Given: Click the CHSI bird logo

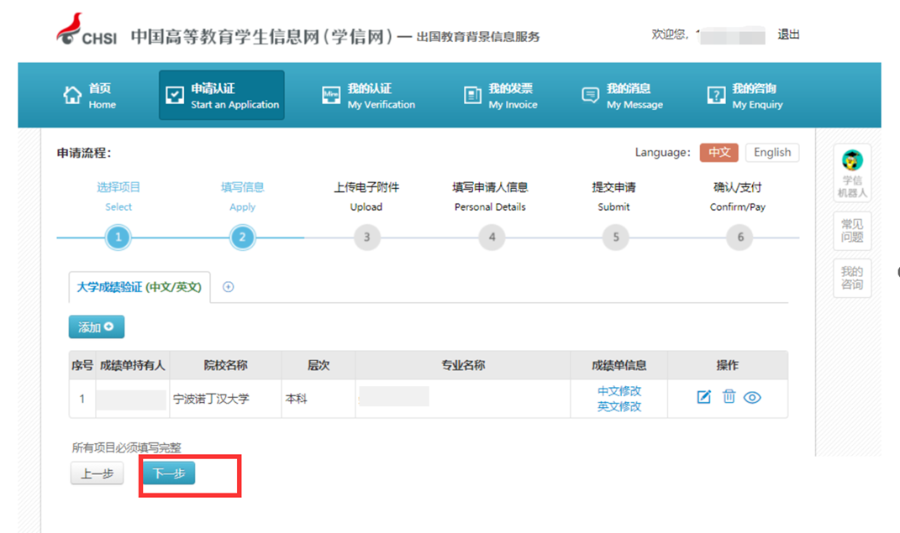Looking at the screenshot, I should (x=69, y=29).
